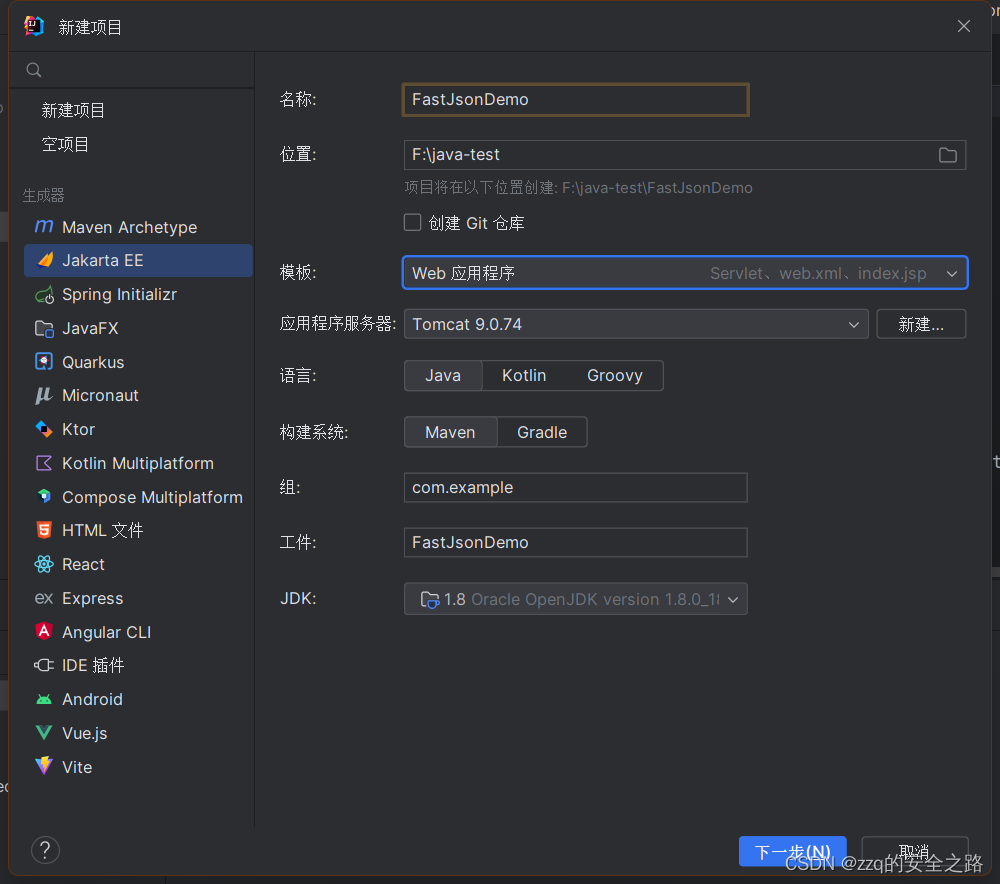The width and height of the screenshot is (1000, 884).
Task: Click the group field com.example
Action: tap(575, 487)
